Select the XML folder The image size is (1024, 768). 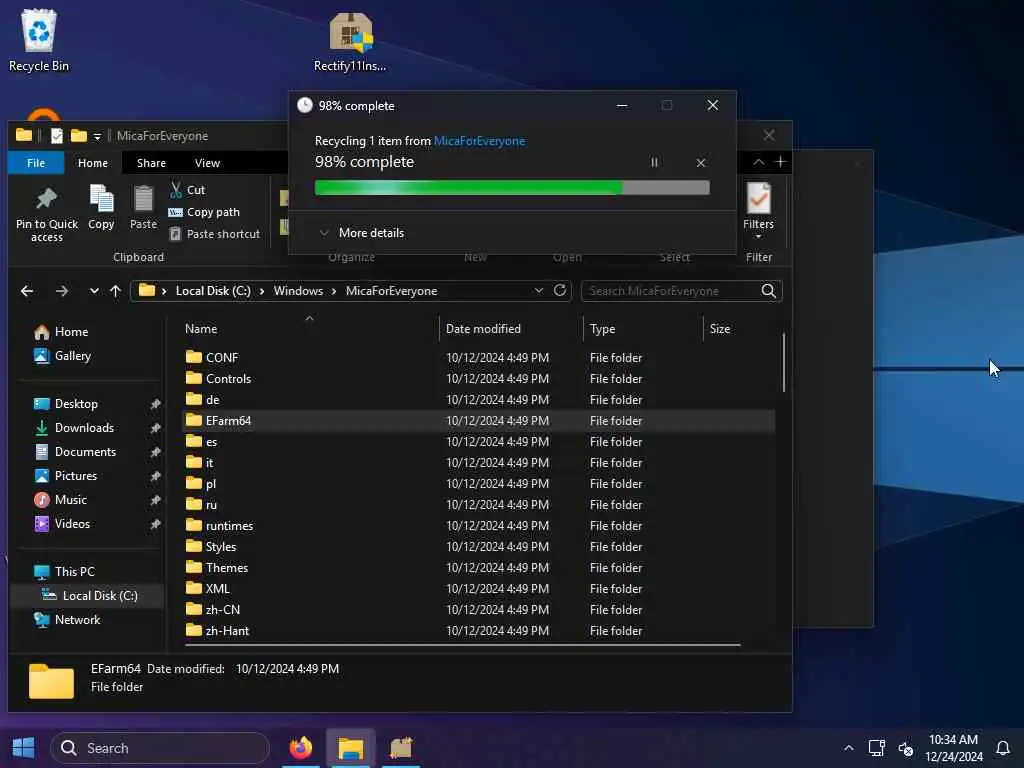(x=478, y=588)
